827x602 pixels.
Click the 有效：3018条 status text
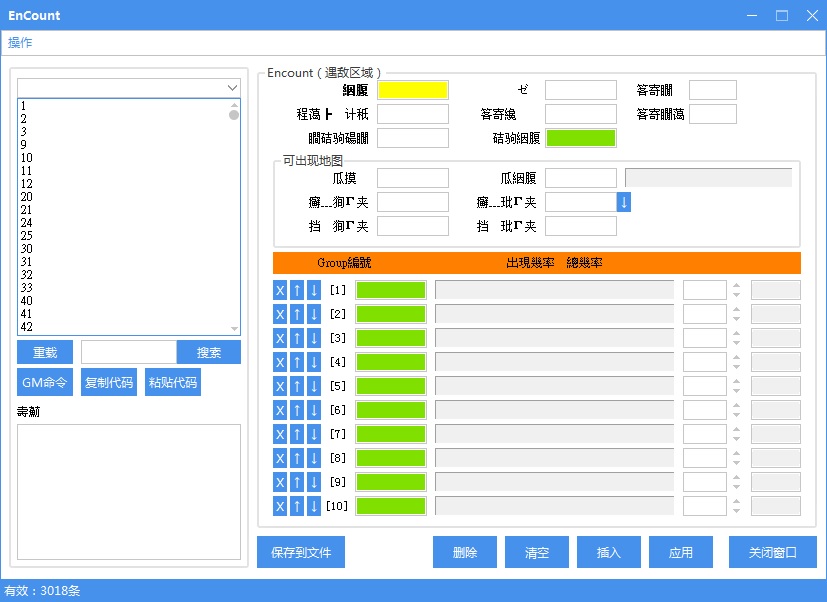(x=42, y=591)
